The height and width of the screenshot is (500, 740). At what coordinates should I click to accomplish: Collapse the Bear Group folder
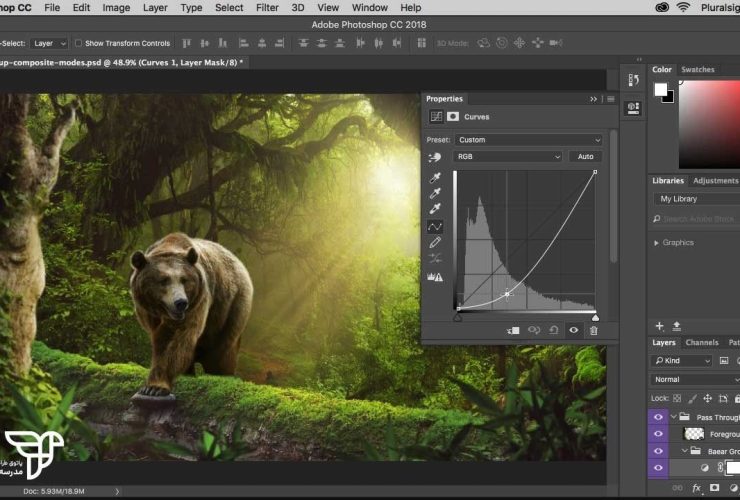[x=685, y=451]
